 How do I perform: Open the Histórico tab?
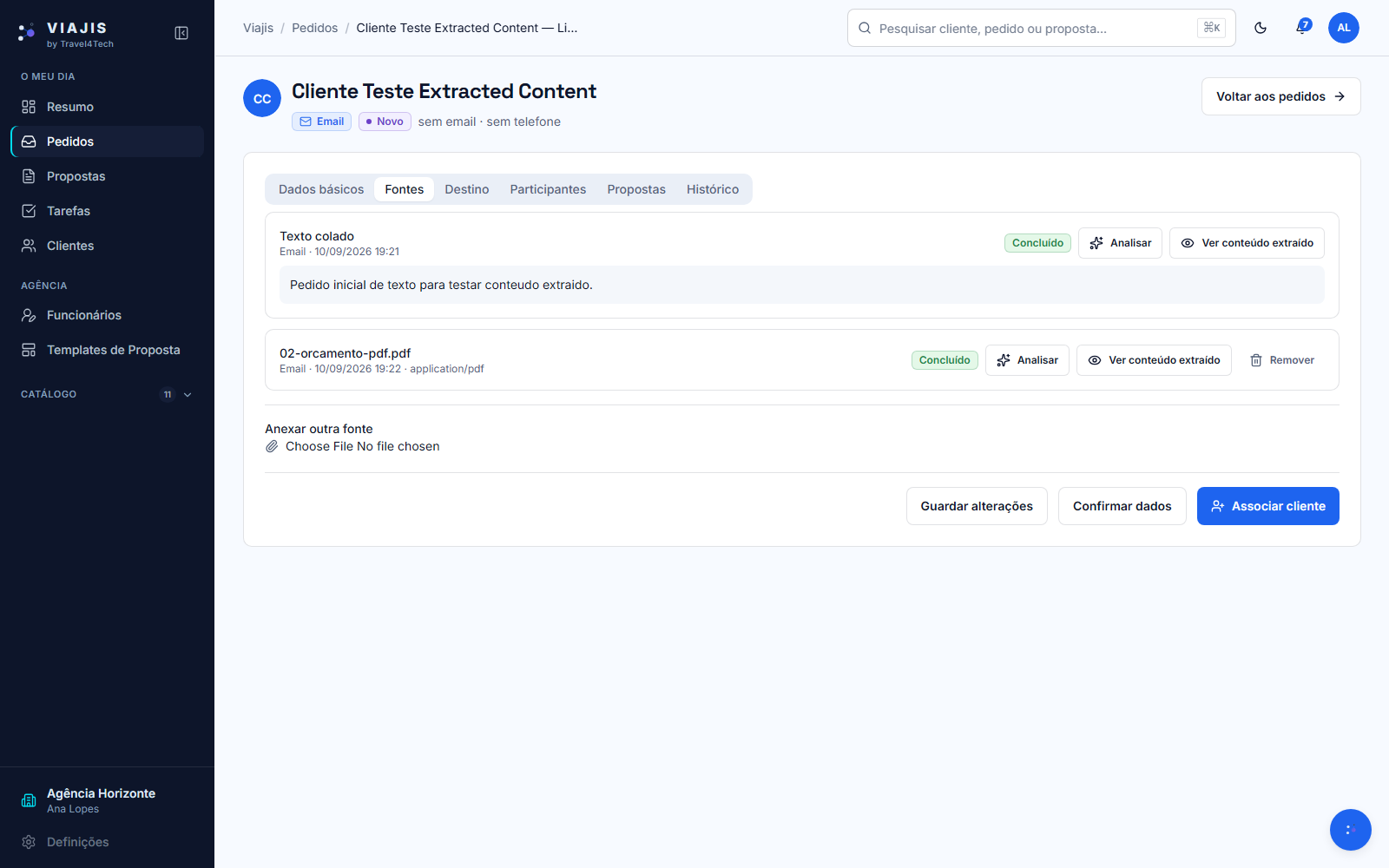713,189
